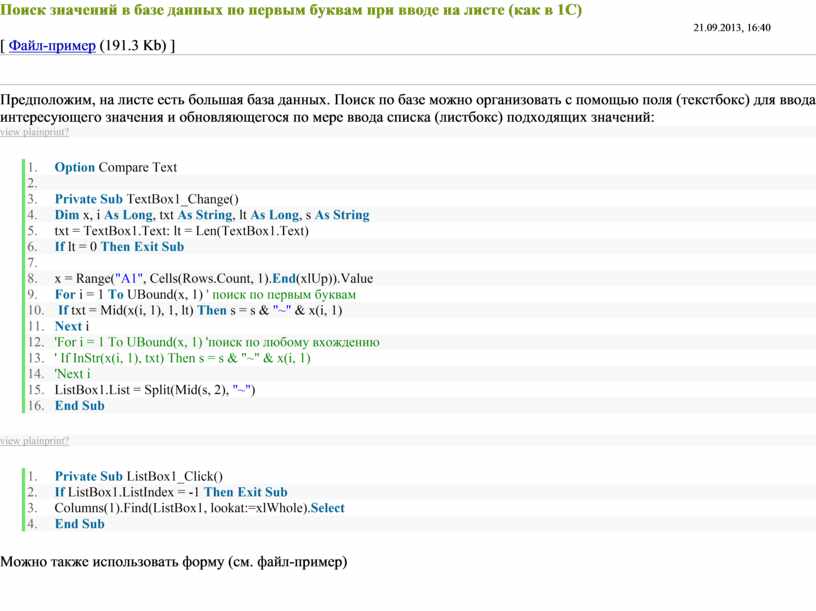
Task: Open the Файл-пример download link
Action: [52, 45]
